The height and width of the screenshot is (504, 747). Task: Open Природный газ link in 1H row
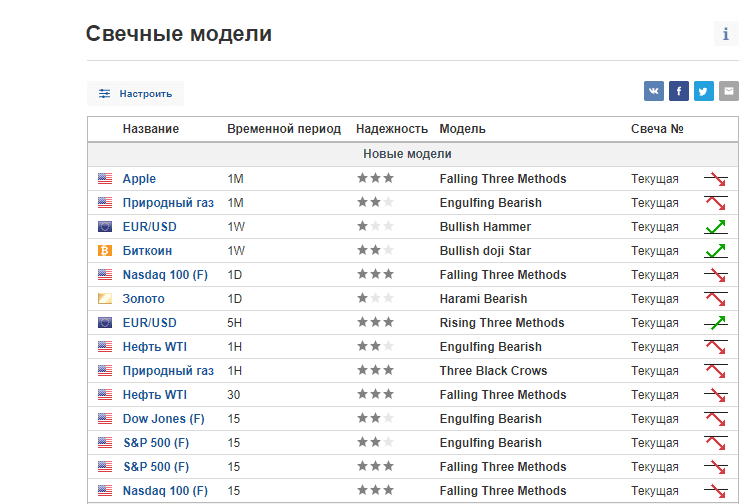pyautogui.click(x=168, y=371)
